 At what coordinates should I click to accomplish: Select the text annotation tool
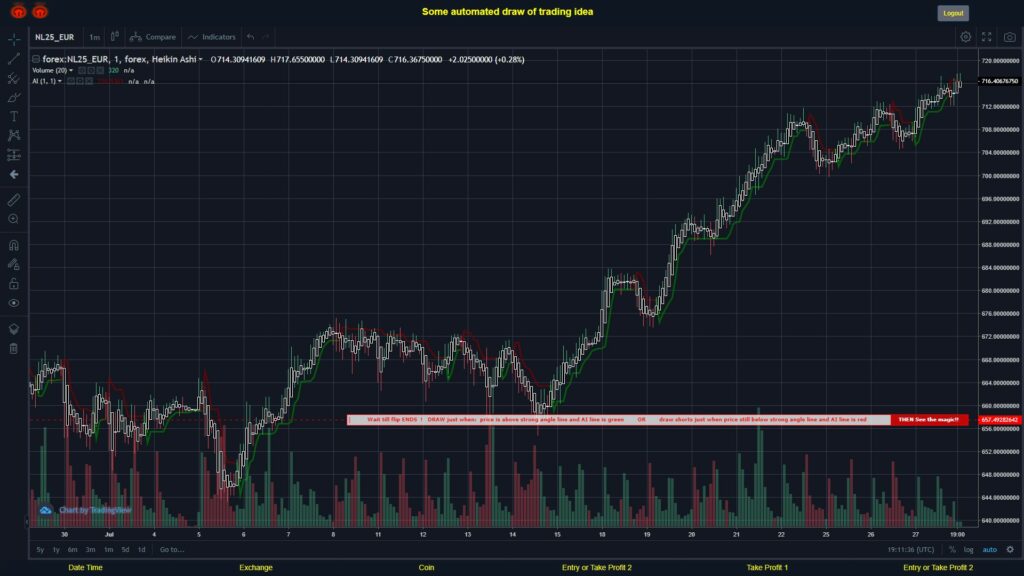(x=14, y=116)
